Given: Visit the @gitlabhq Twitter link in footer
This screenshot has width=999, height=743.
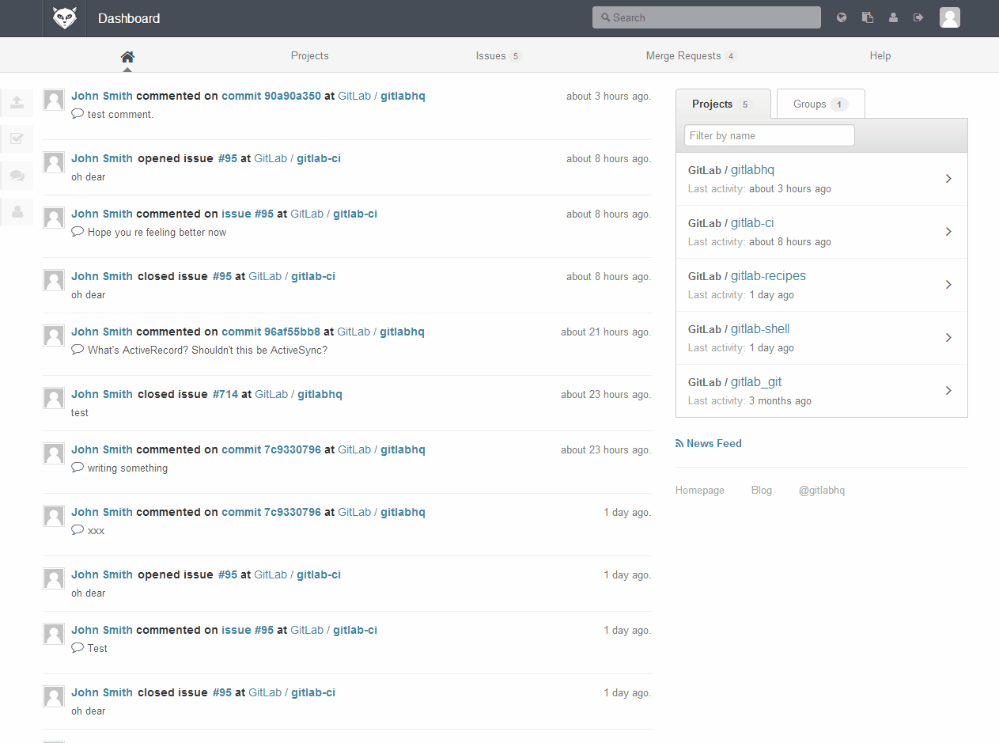Looking at the screenshot, I should [821, 490].
